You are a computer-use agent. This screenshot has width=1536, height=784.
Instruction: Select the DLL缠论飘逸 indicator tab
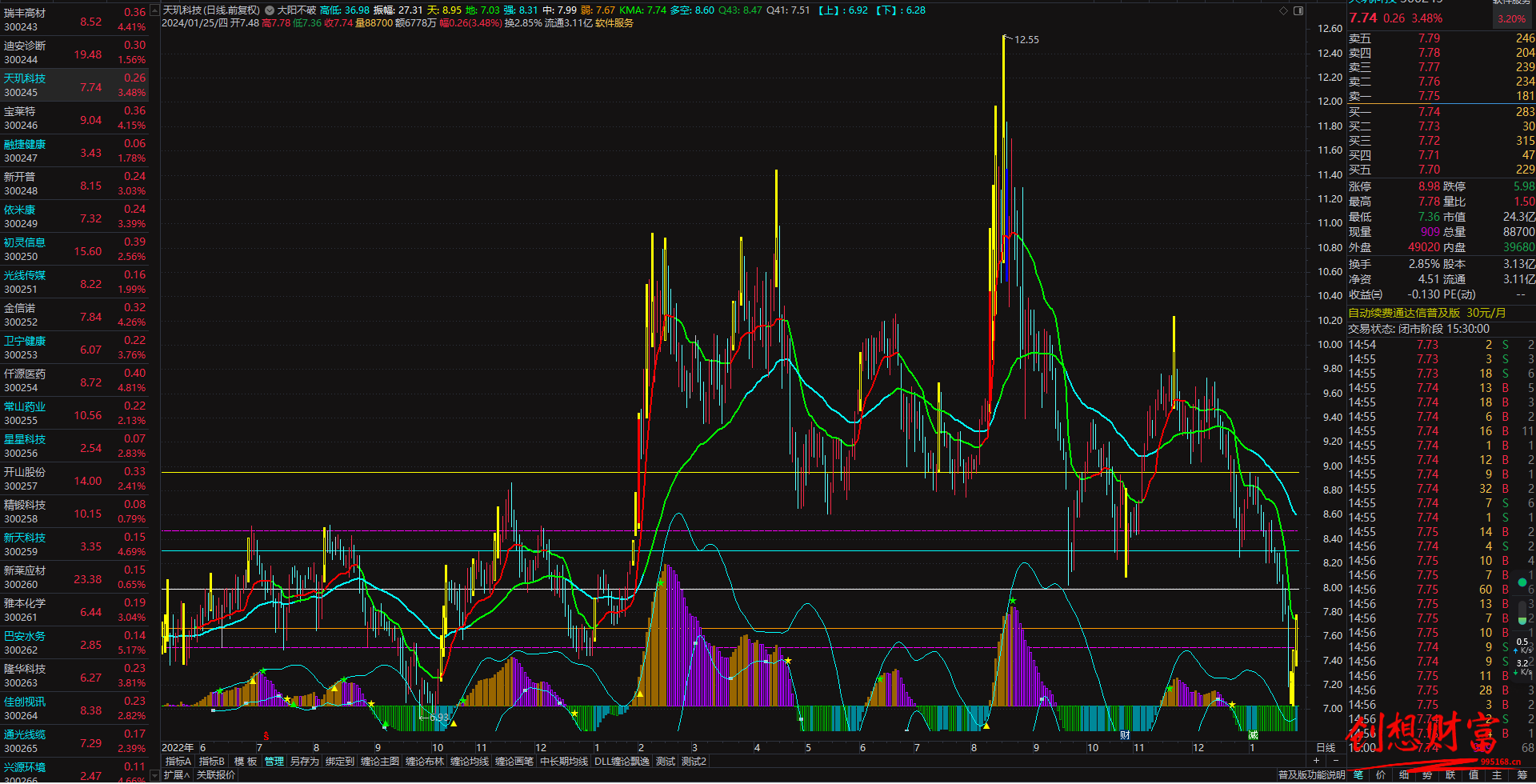[x=622, y=761]
